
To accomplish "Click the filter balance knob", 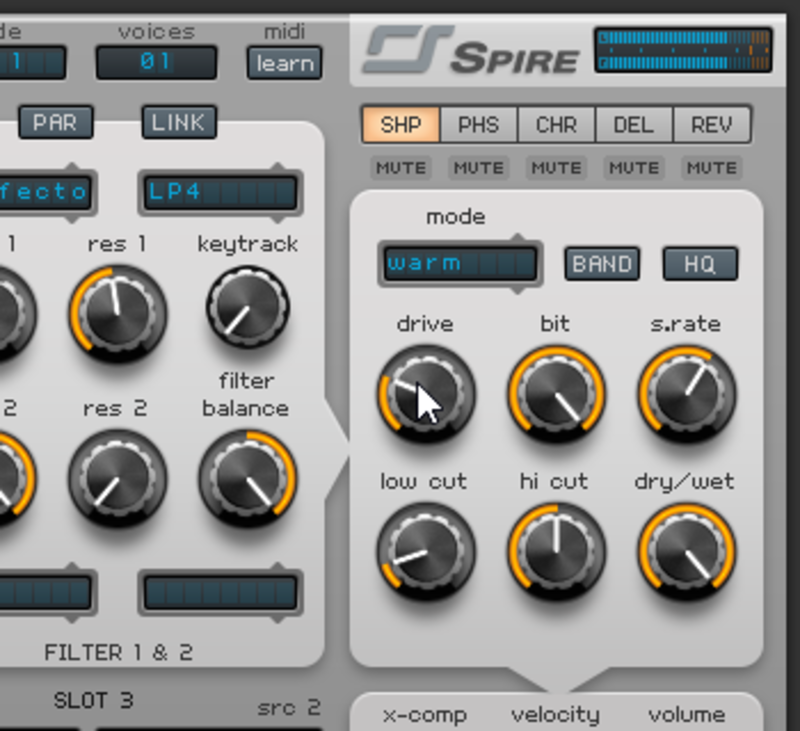I will pyautogui.click(x=248, y=477).
